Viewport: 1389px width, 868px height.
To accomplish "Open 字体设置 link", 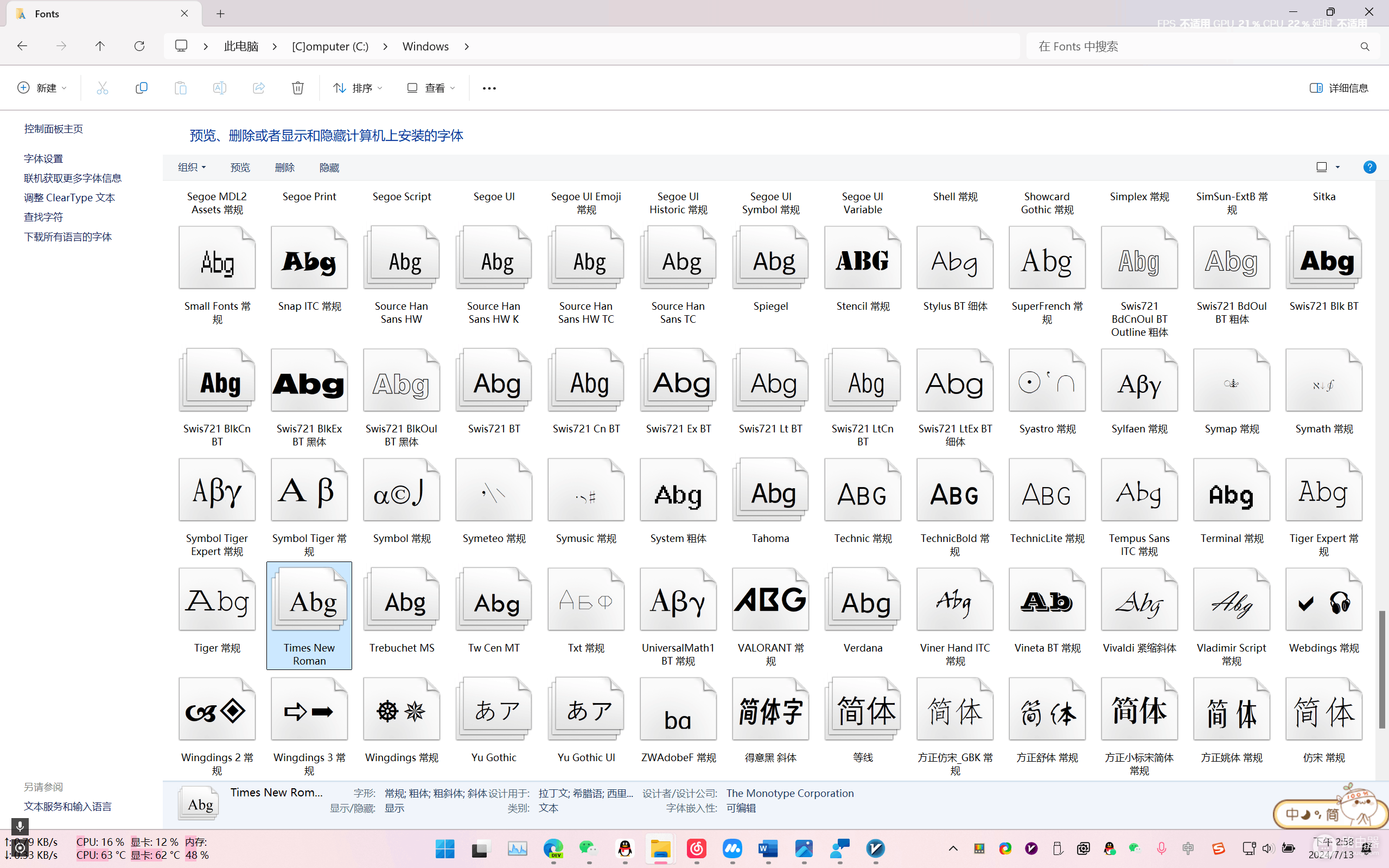I will (x=43, y=158).
